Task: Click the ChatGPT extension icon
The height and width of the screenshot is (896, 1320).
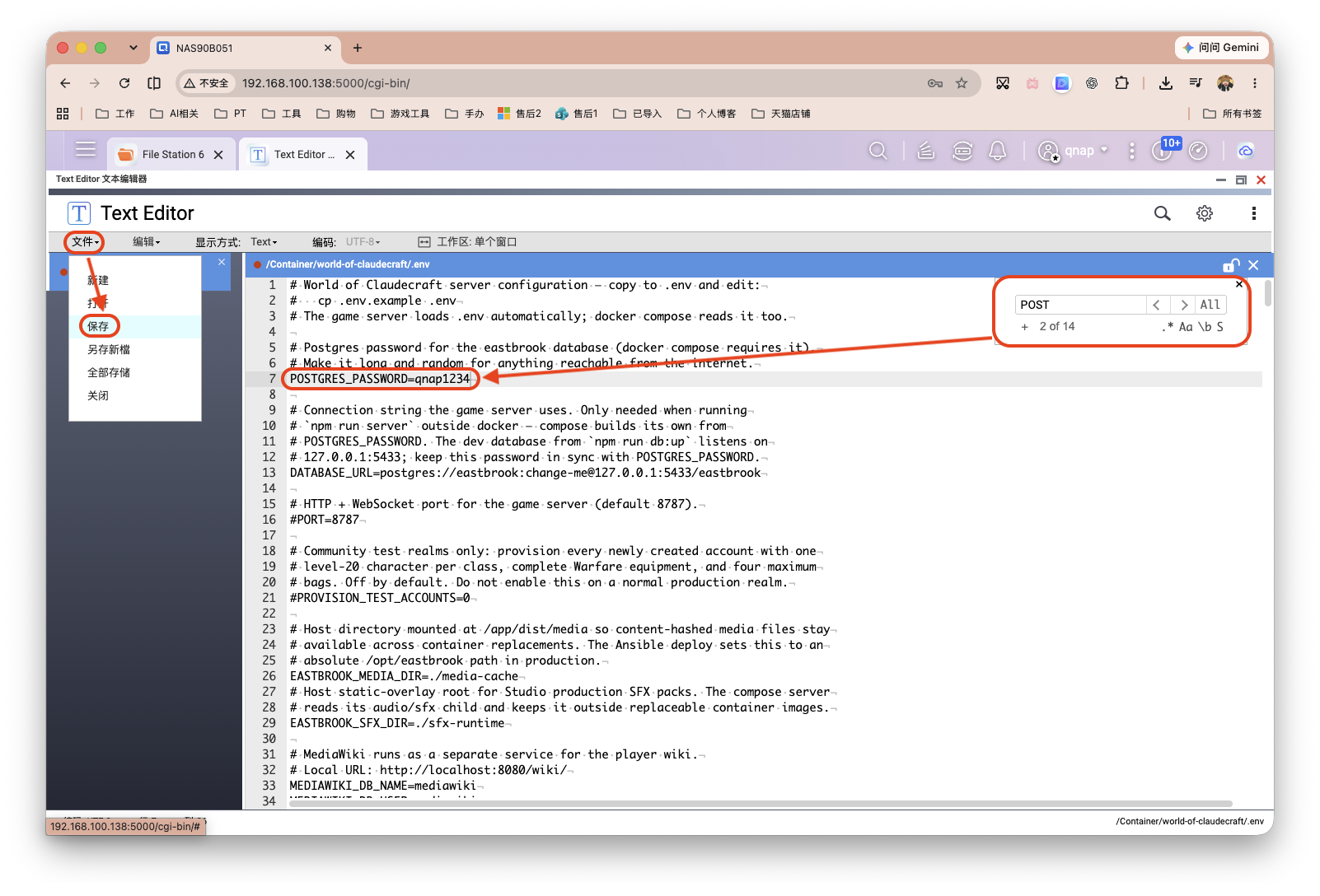Action: click(1092, 83)
